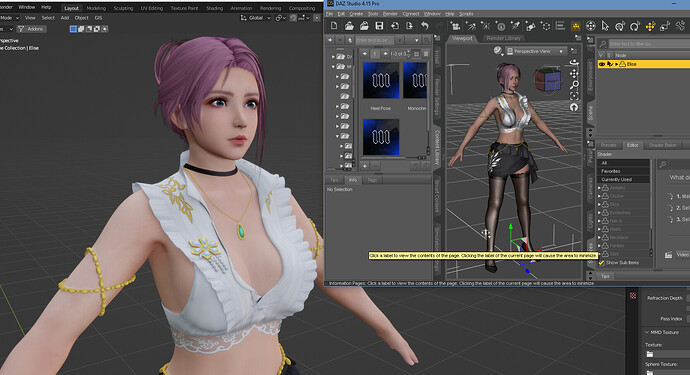Select the Universal tool with yellow arrows
Viewport: 690px width, 375px height.
pos(650,26)
